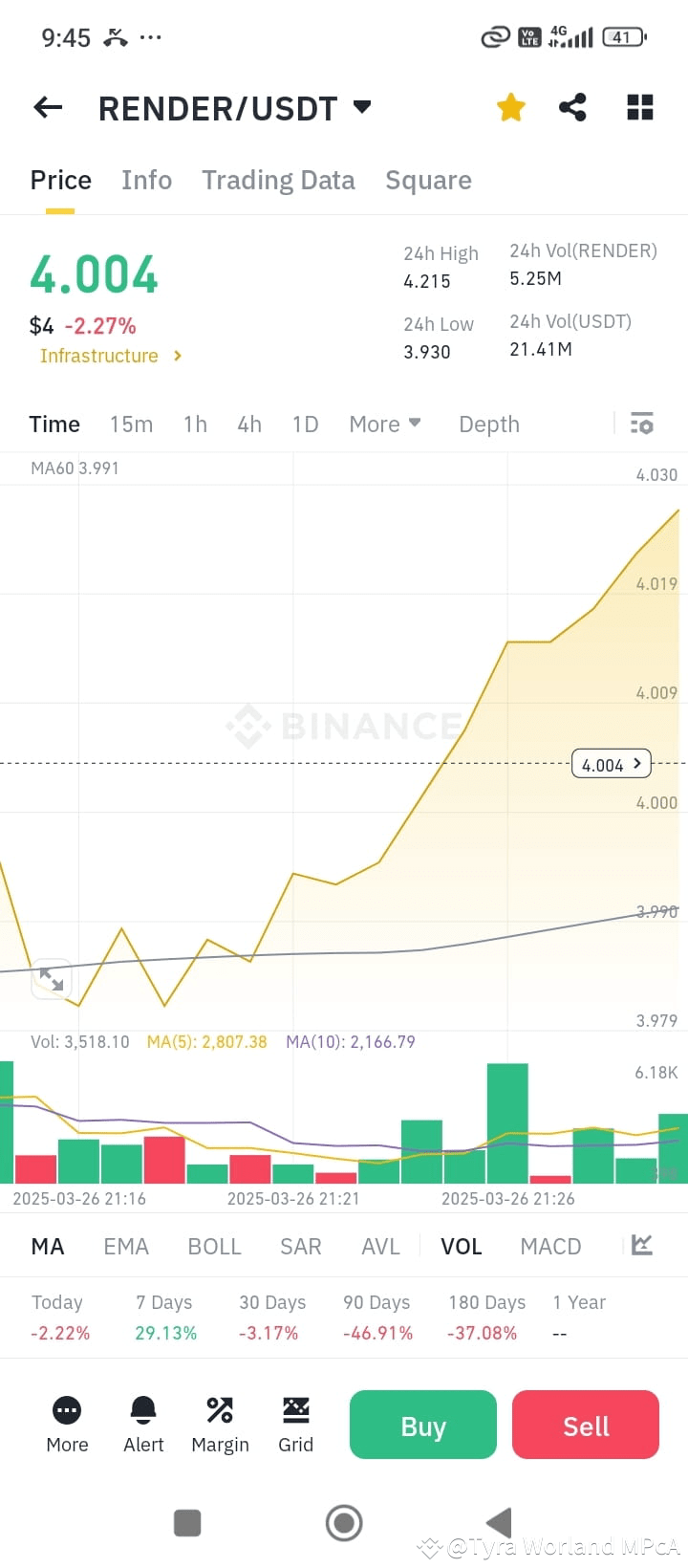The width and height of the screenshot is (688, 1568).
Task: Switch to the Trading Data tab
Action: pyautogui.click(x=278, y=180)
